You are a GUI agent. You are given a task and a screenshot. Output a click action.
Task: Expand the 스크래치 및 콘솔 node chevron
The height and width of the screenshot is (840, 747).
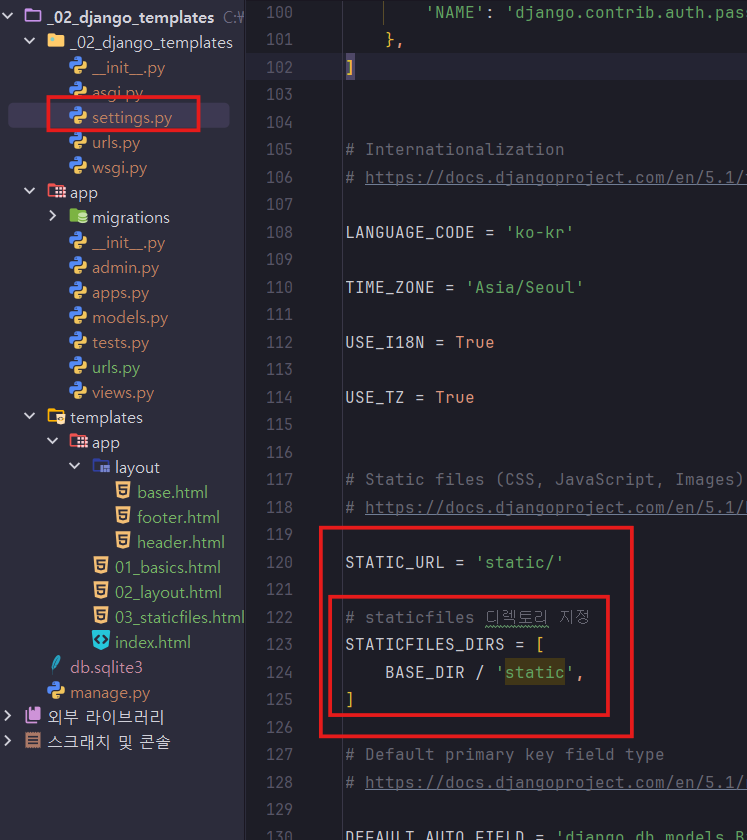(x=8, y=740)
